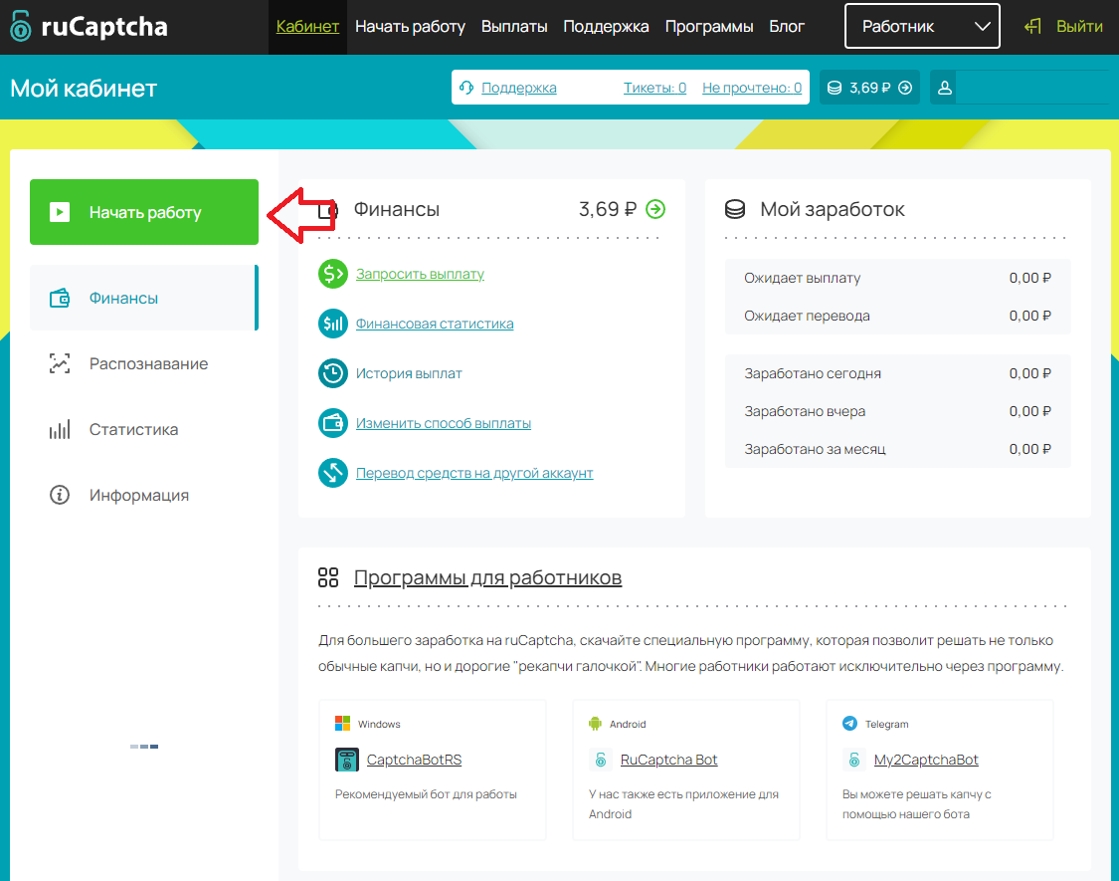The height and width of the screenshot is (881, 1119).
Task: Select Финансы tab in sidebar
Action: click(144, 297)
